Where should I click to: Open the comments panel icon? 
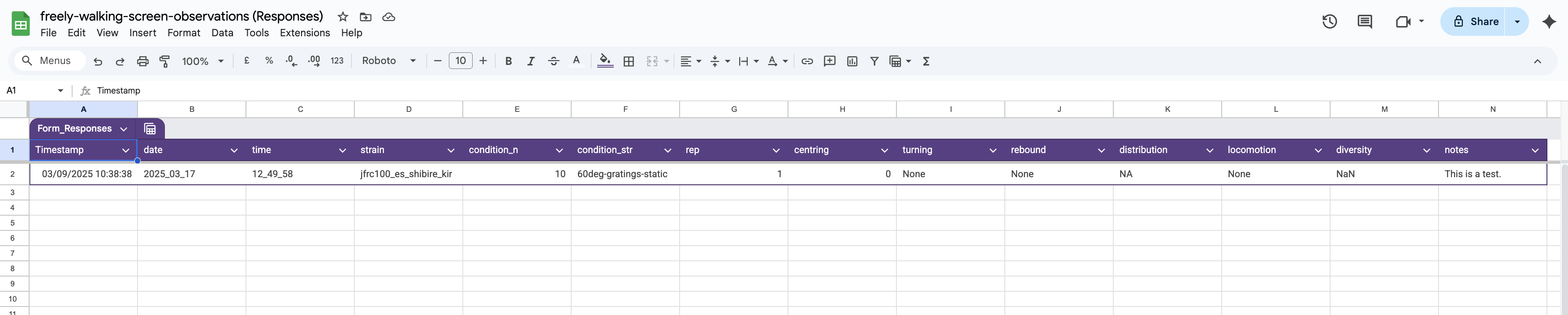pyautogui.click(x=1365, y=22)
